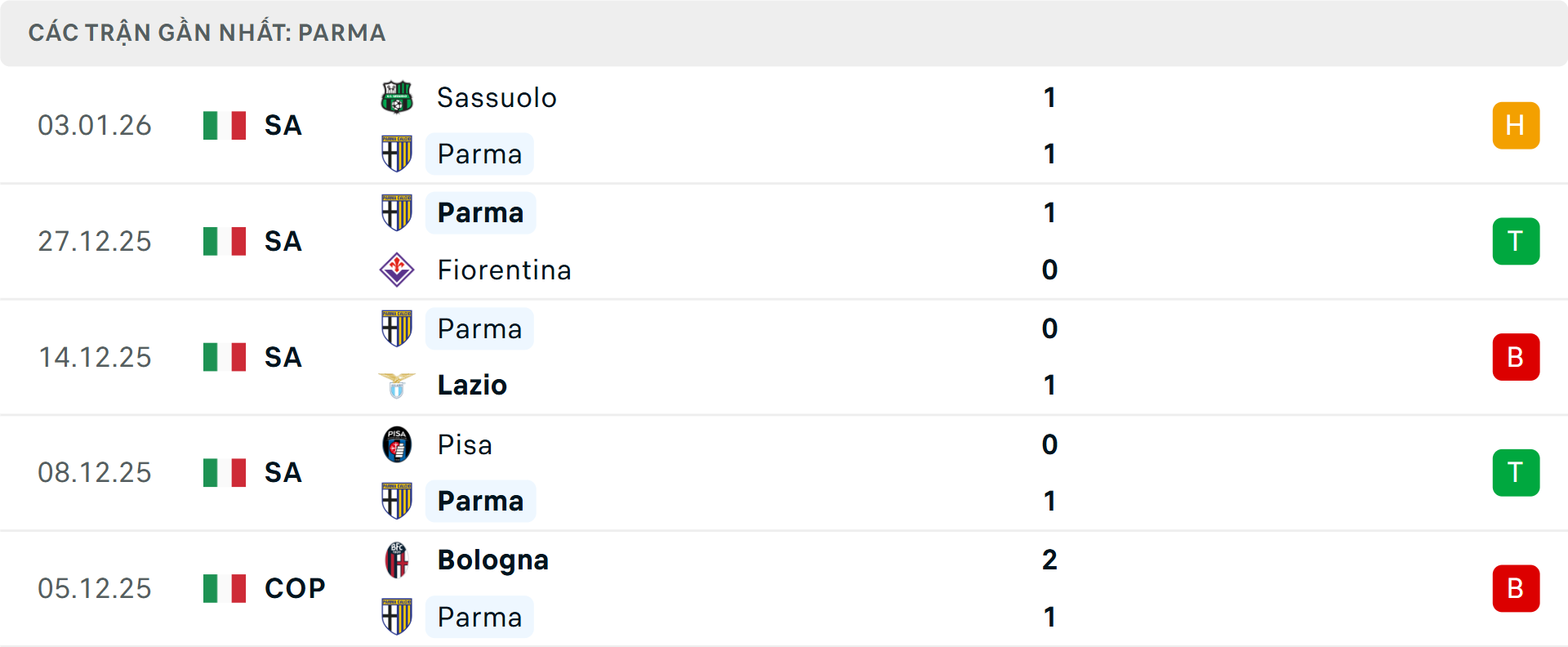The width and height of the screenshot is (1568, 647).
Task: Toggle the yellow H result badge for Sassuolo match
Action: pyautogui.click(x=1516, y=125)
